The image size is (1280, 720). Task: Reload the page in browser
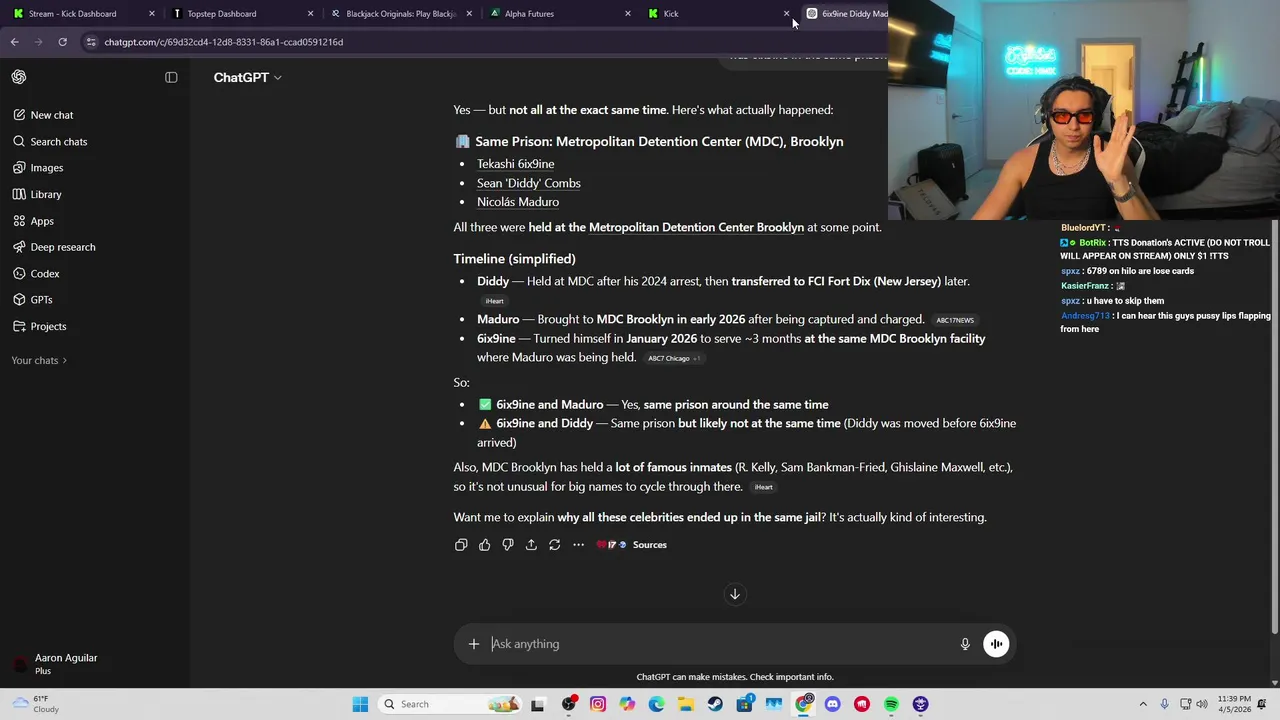point(62,42)
